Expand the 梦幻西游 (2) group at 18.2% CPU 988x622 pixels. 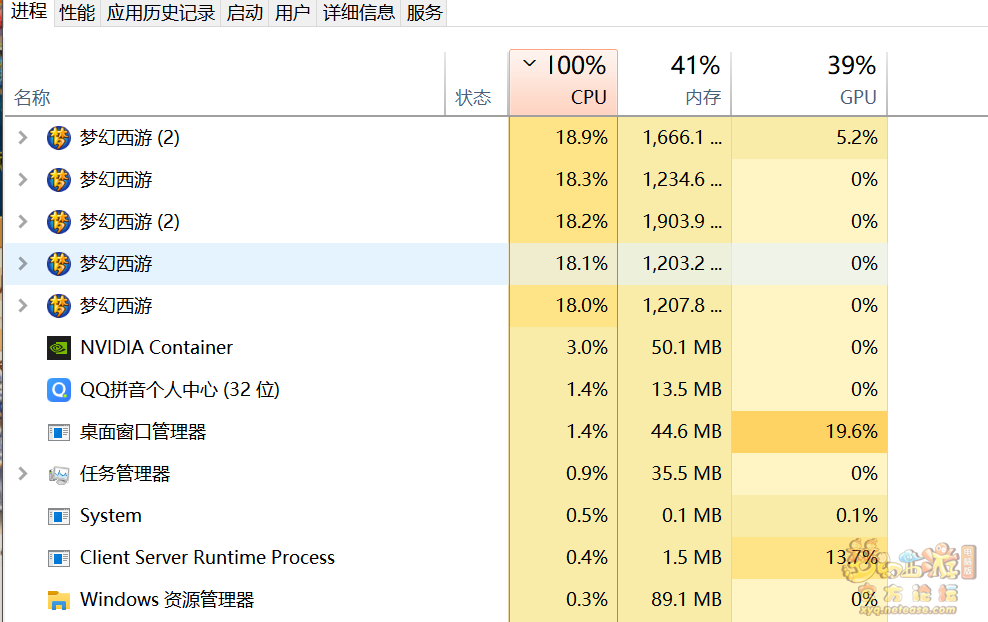(23, 222)
